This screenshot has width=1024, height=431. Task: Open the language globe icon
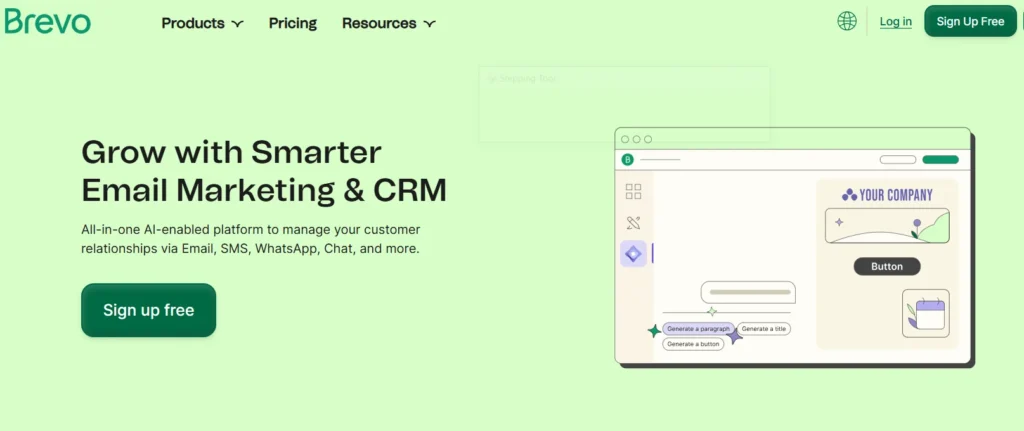click(846, 21)
